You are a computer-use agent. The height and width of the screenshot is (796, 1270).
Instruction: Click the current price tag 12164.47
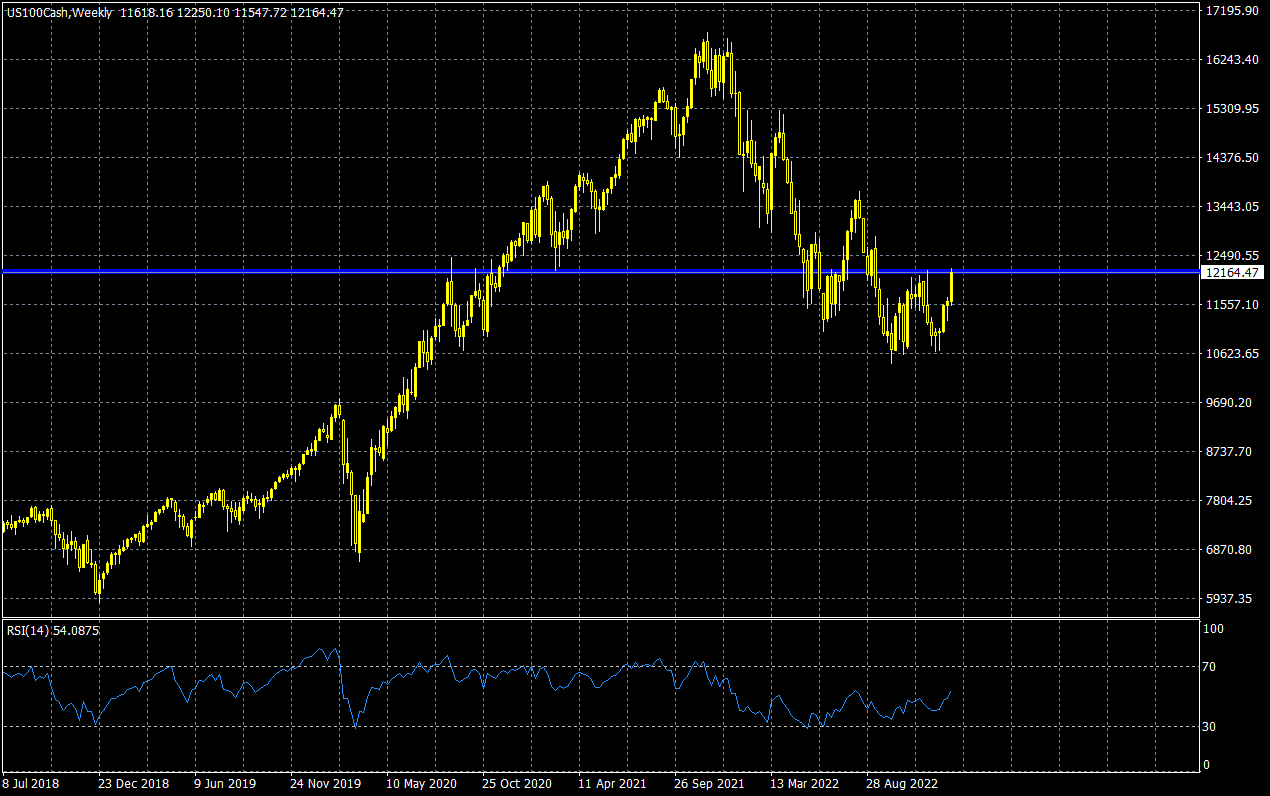(1233, 272)
